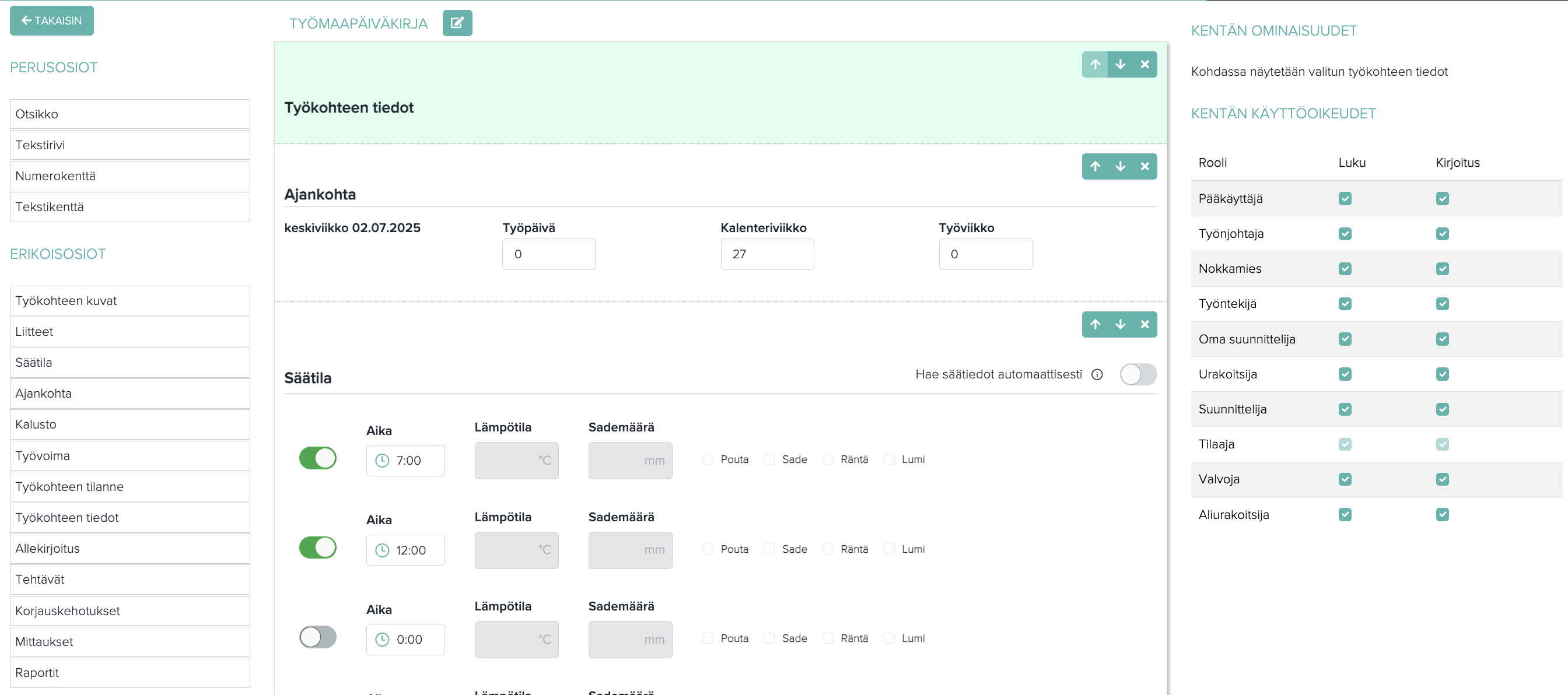The width and height of the screenshot is (1568, 695).
Task: Go back with the Takaisin button
Action: coord(52,20)
